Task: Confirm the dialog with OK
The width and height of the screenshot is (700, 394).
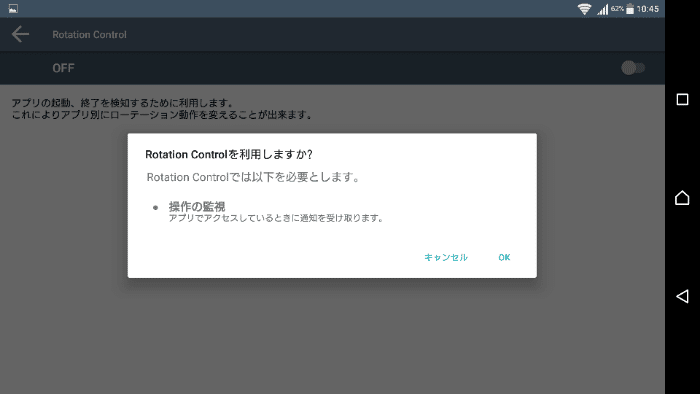Action: 504,257
